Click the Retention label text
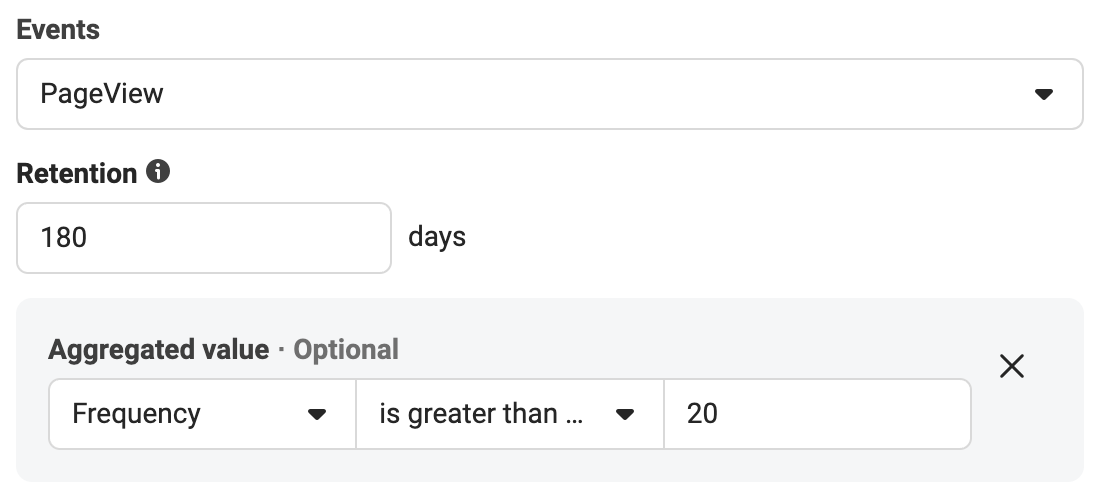The image size is (1100, 500). [76, 173]
